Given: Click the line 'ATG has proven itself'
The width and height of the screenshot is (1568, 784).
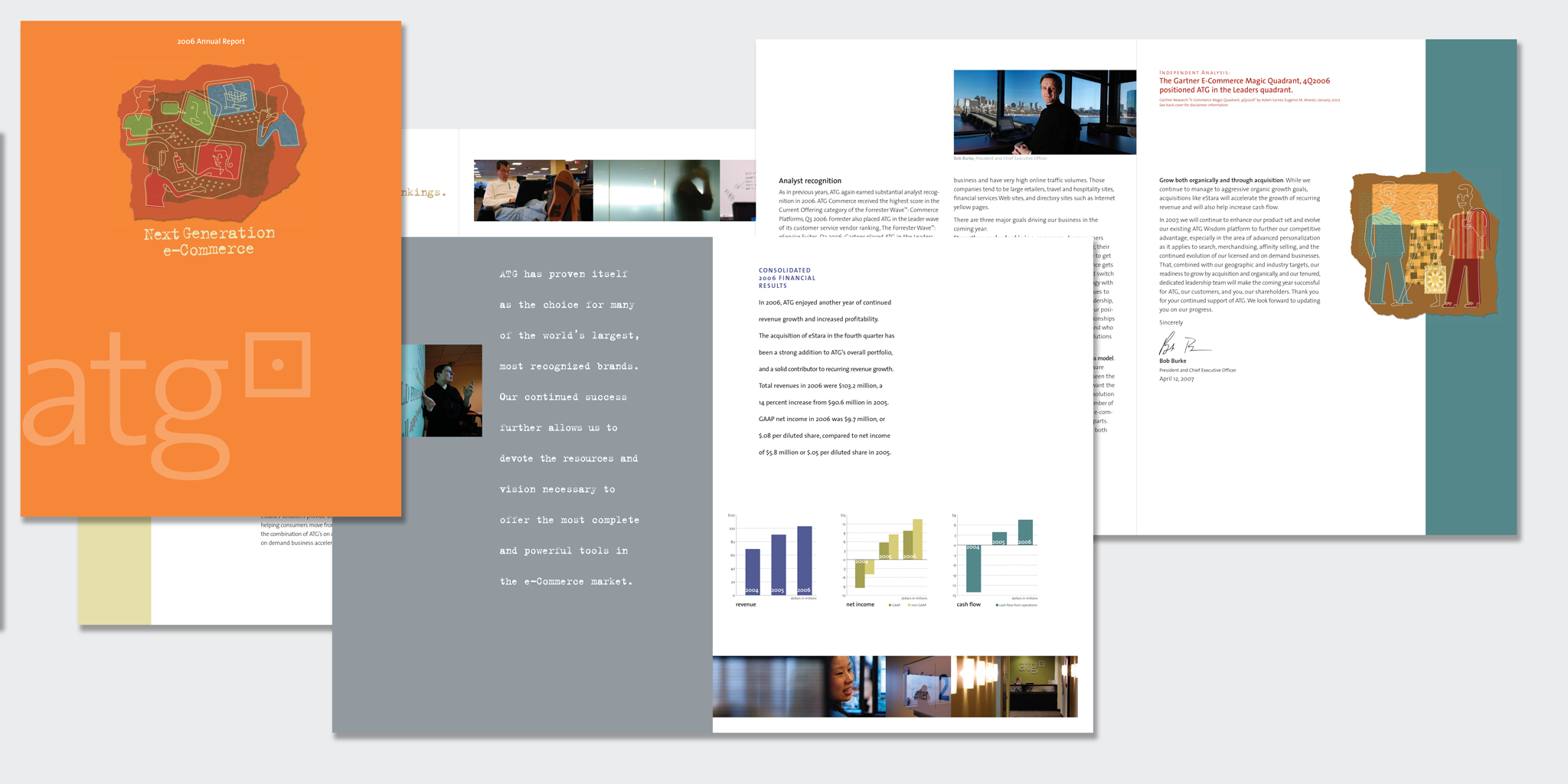Looking at the screenshot, I should [563, 274].
